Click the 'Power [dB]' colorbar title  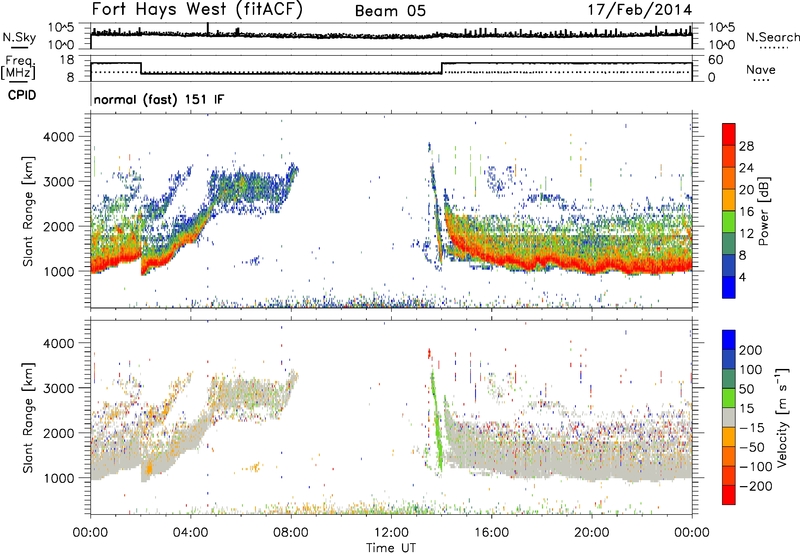764,211
